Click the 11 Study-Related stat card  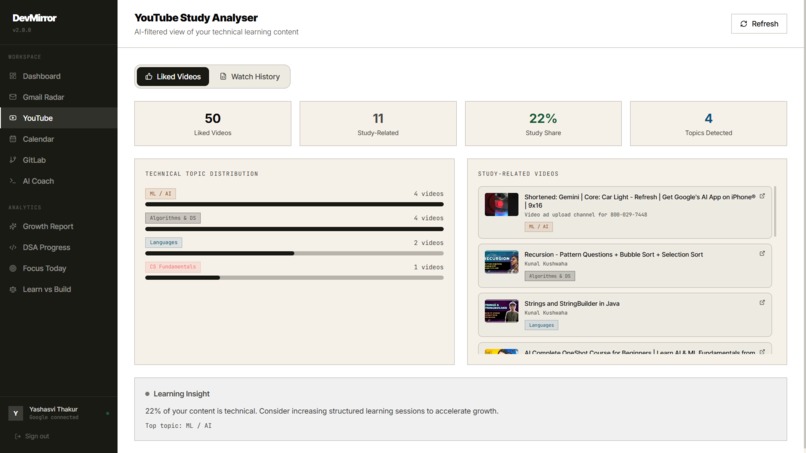[x=378, y=123]
